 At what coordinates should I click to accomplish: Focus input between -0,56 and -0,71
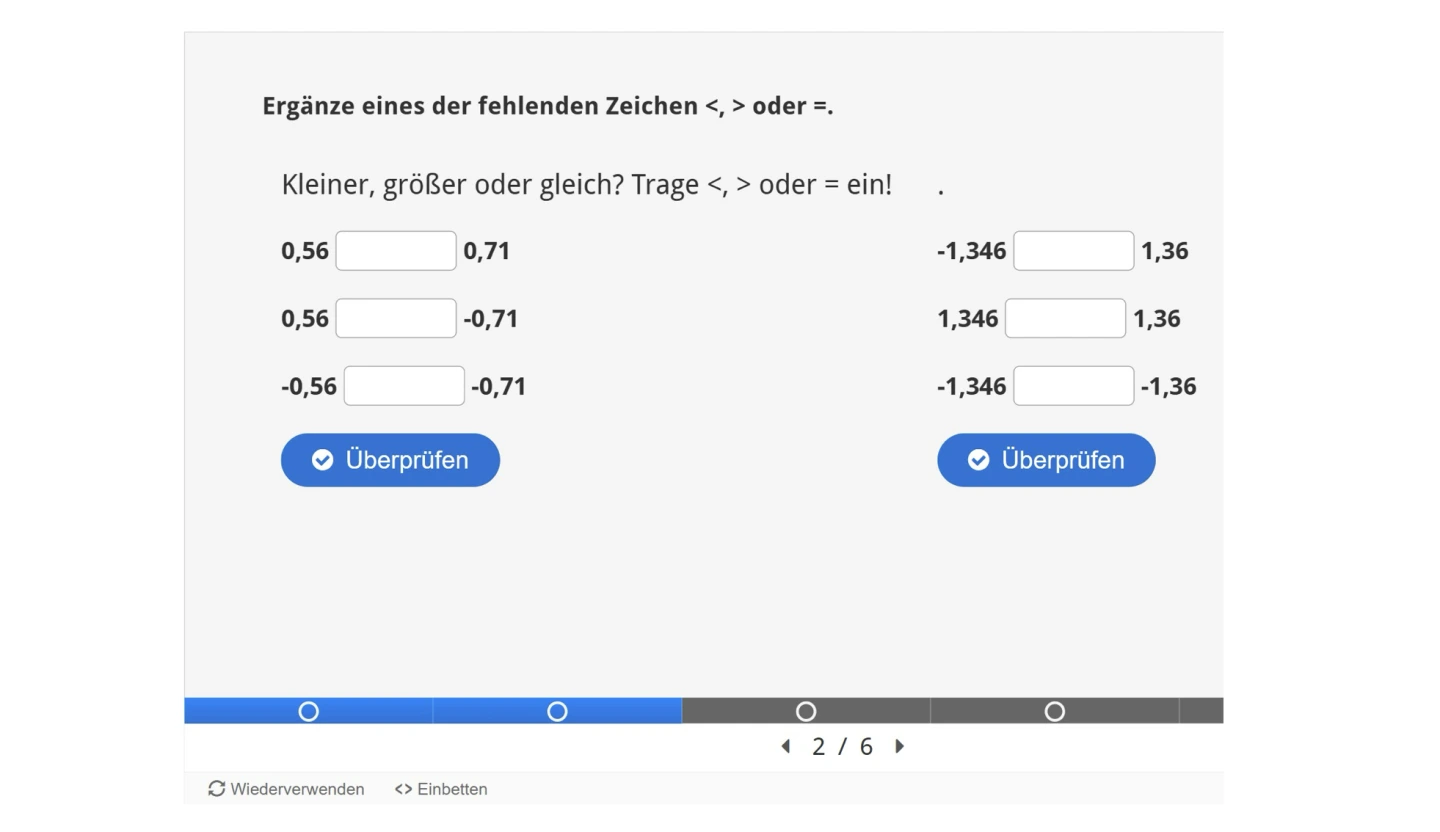(404, 386)
